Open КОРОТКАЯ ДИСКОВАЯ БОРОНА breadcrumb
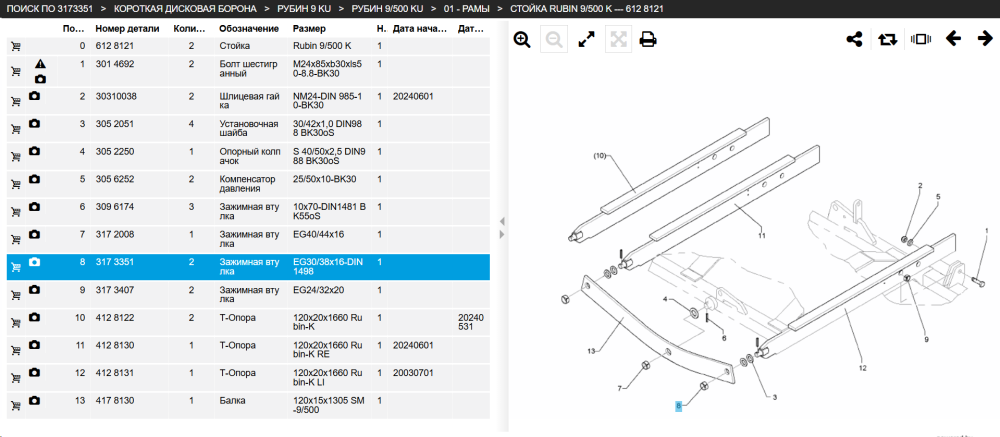This screenshot has height=437, width=1000. coord(186,9)
